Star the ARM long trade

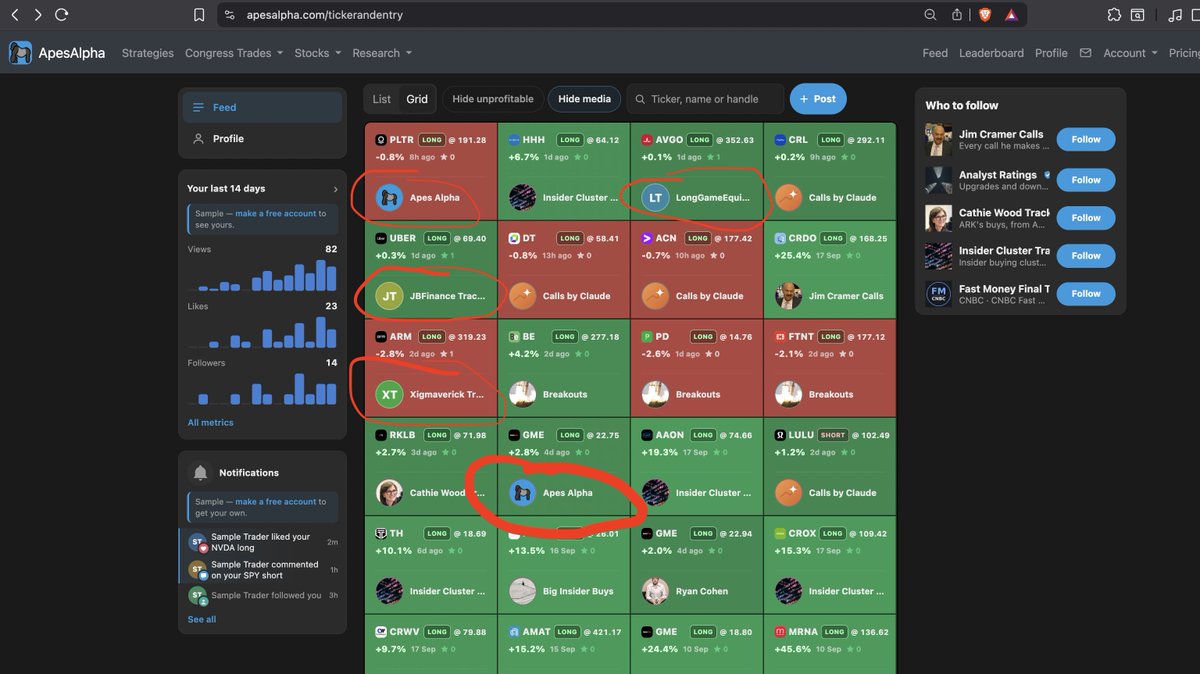(444, 354)
